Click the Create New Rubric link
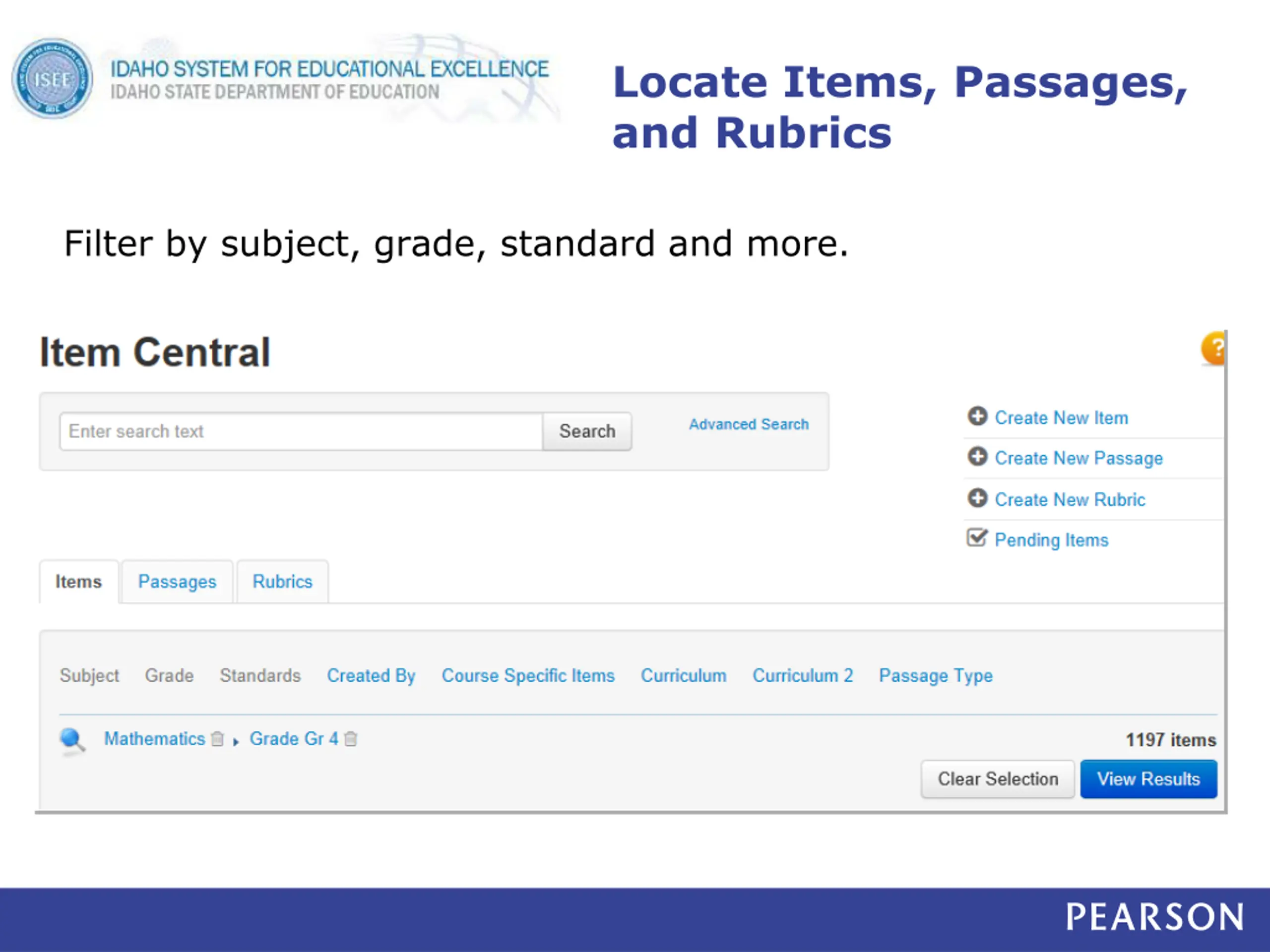The image size is (1270, 952). point(1070,500)
